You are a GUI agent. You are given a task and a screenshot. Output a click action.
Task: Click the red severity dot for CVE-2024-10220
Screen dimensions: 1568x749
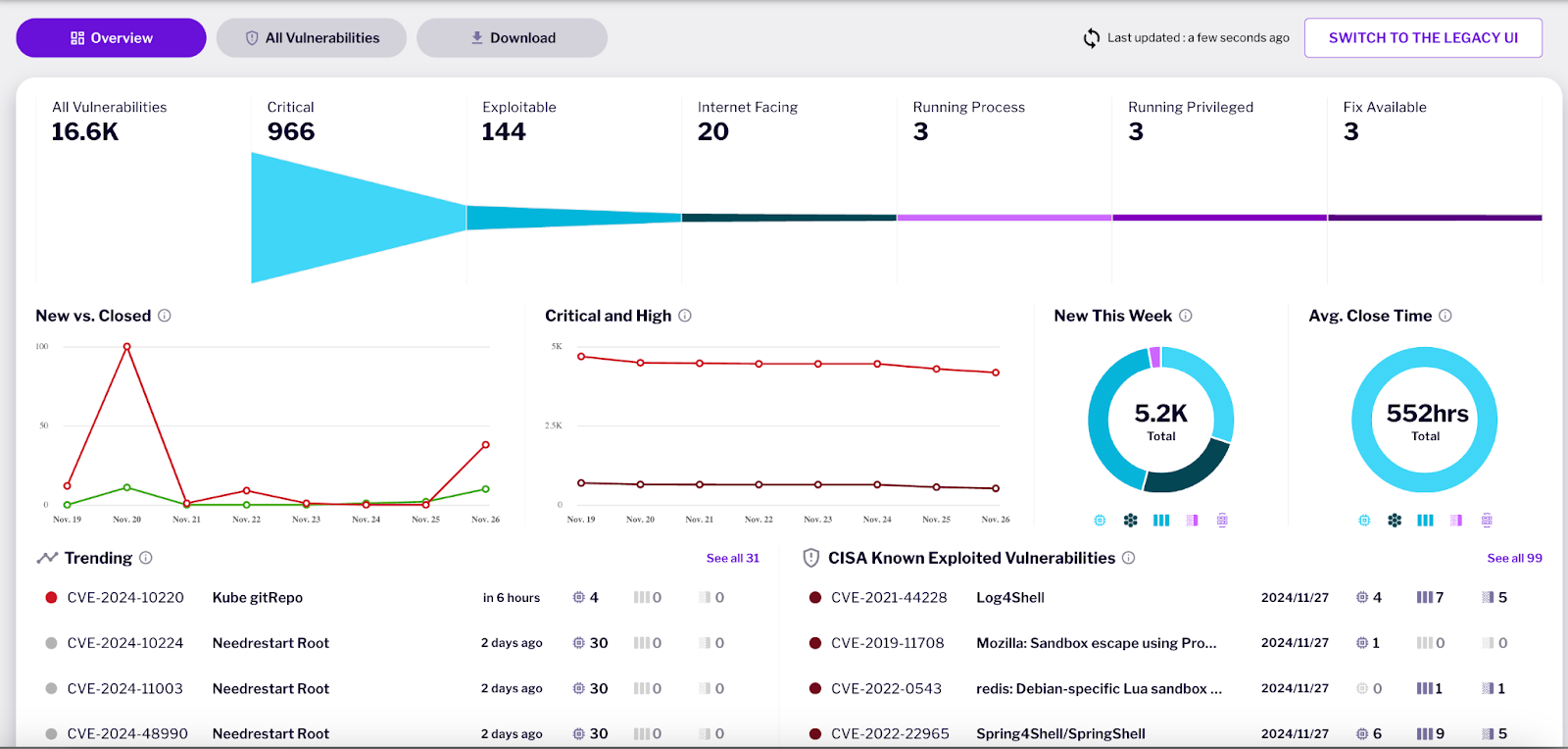[x=51, y=597]
